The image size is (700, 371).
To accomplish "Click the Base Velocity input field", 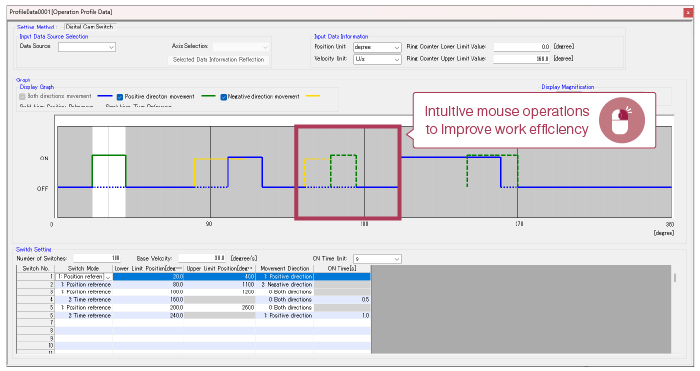I will coord(202,258).
